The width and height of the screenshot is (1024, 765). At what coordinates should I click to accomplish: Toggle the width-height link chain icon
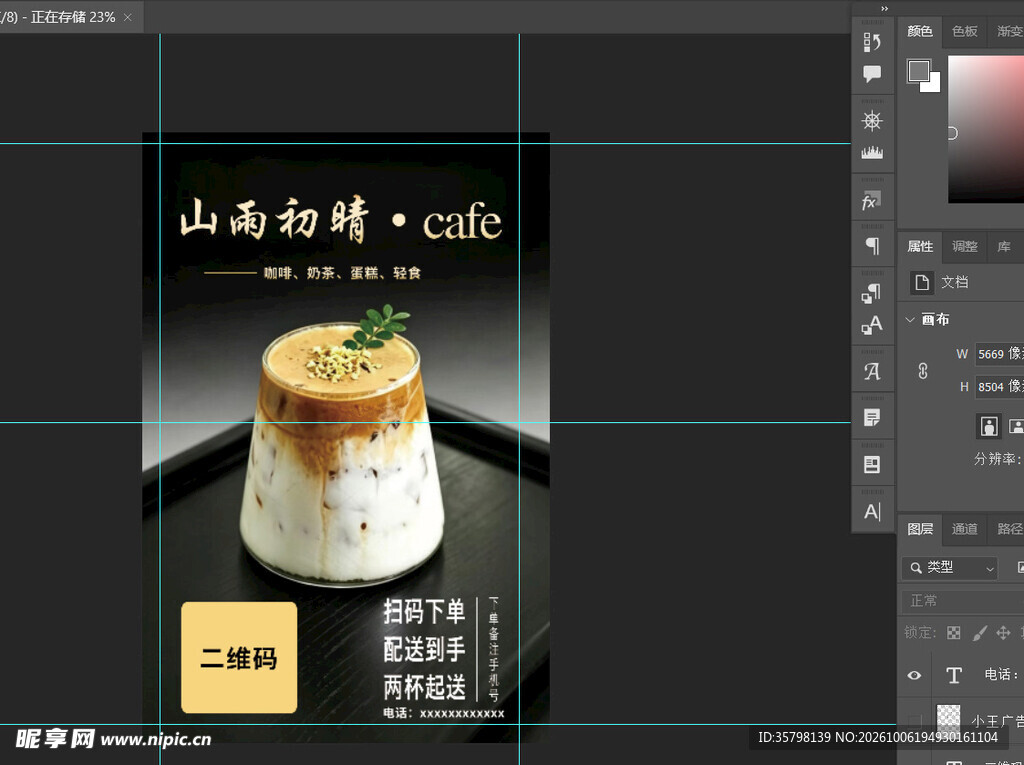[x=923, y=371]
